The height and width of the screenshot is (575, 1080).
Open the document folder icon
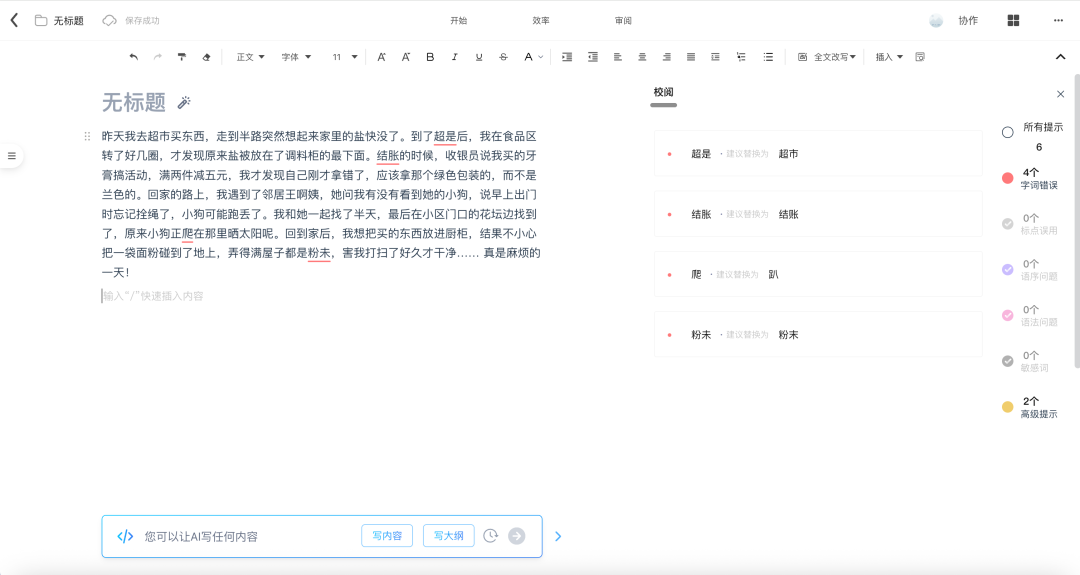(41, 21)
